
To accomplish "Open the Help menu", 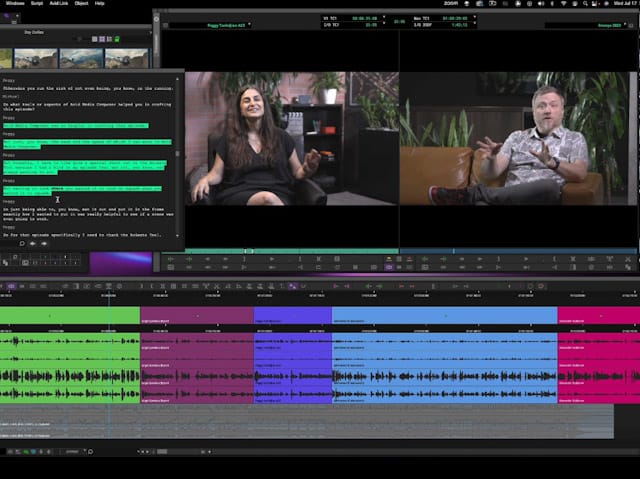I will click(x=100, y=3).
